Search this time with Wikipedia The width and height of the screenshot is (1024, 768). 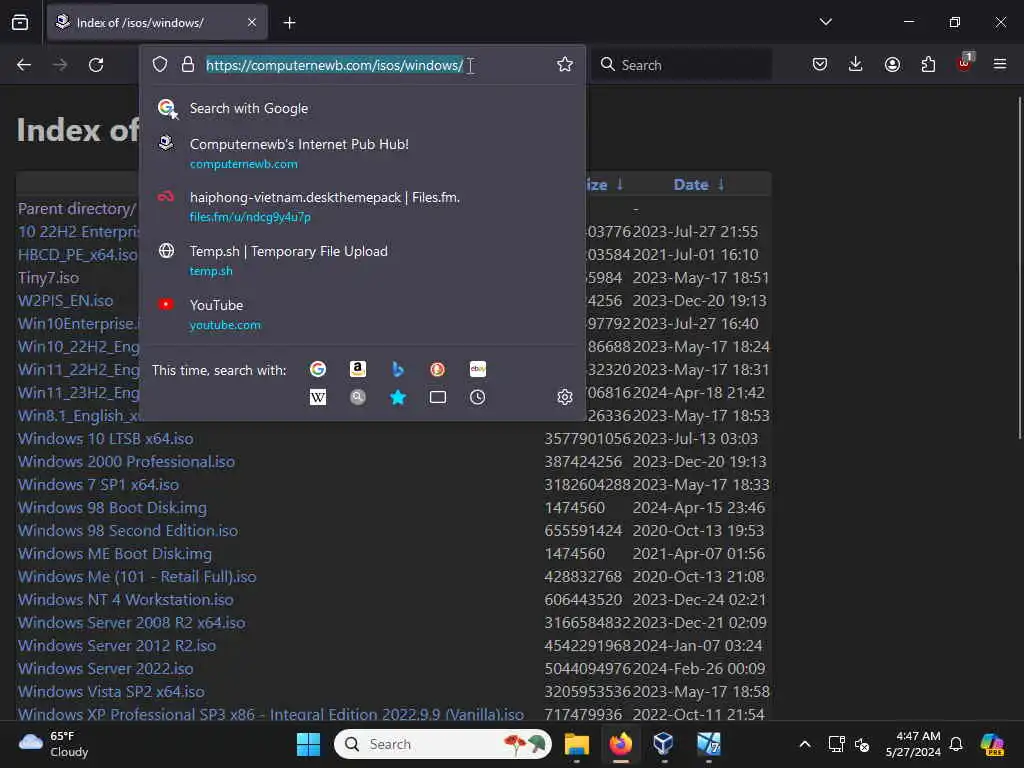[x=318, y=397]
